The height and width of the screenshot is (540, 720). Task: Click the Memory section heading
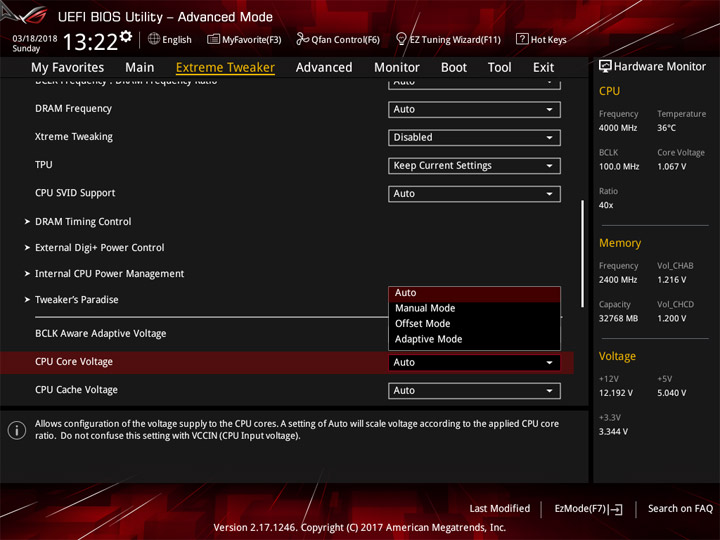click(x=619, y=243)
